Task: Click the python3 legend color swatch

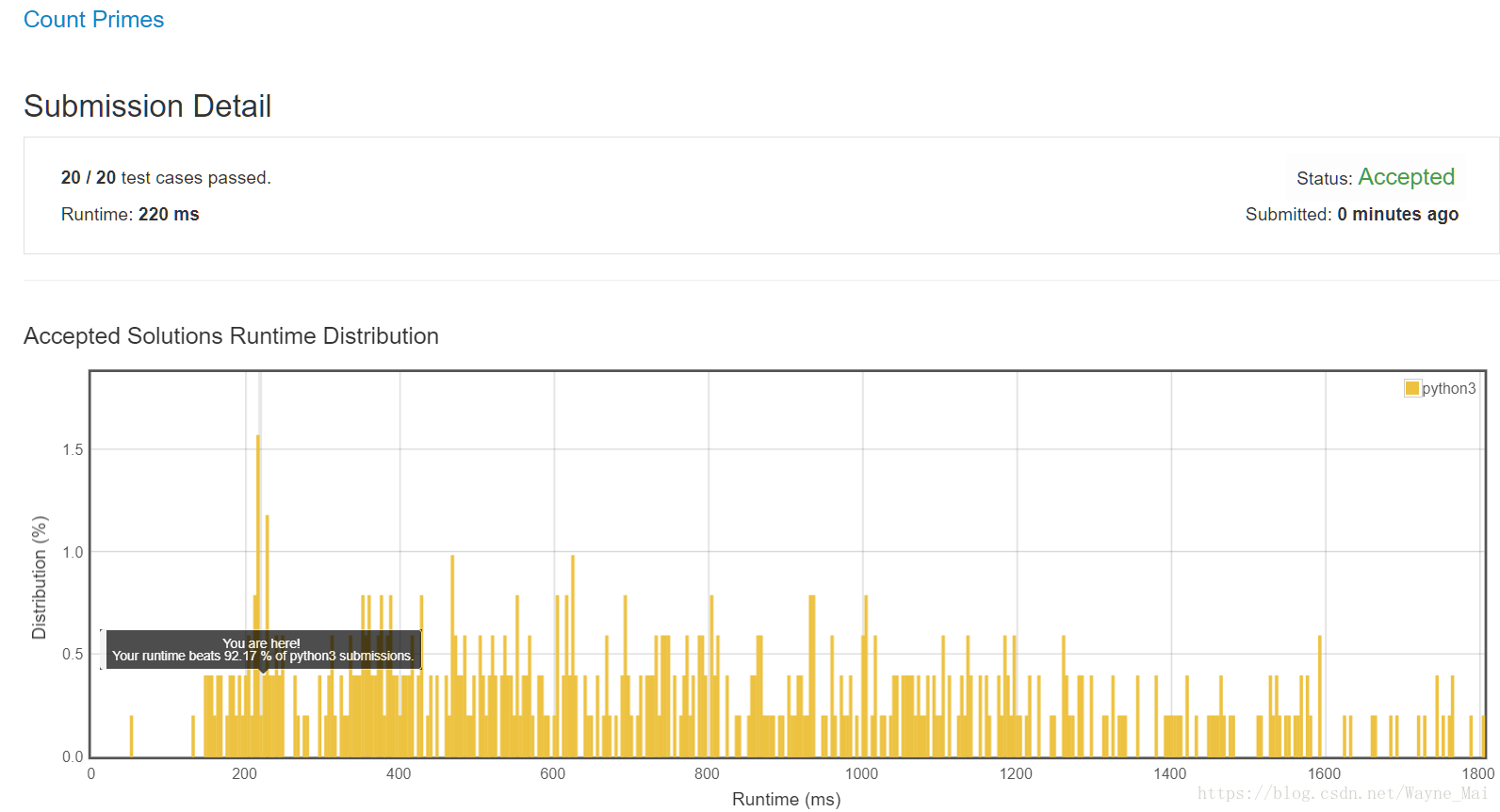Action: pyautogui.click(x=1411, y=388)
